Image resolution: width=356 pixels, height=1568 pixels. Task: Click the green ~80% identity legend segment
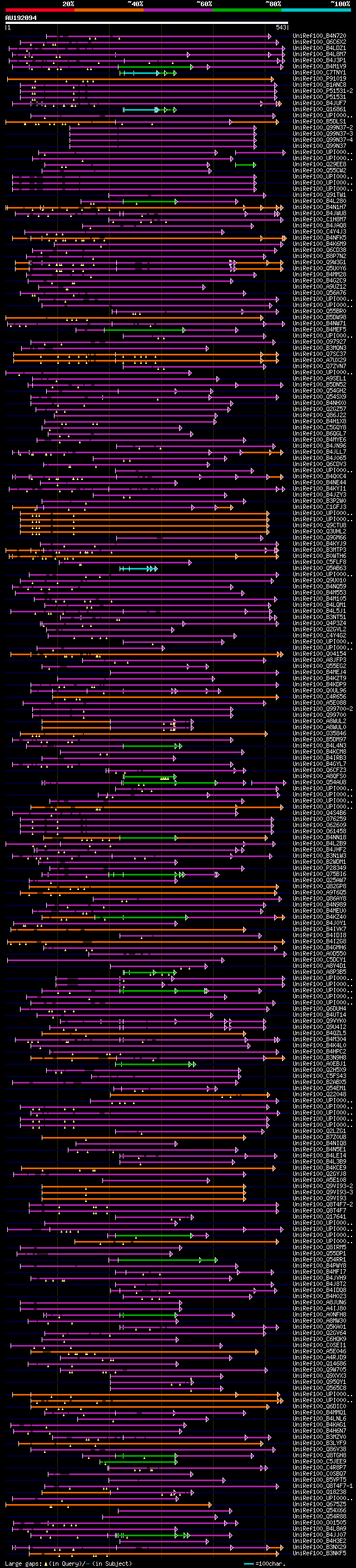point(247,10)
